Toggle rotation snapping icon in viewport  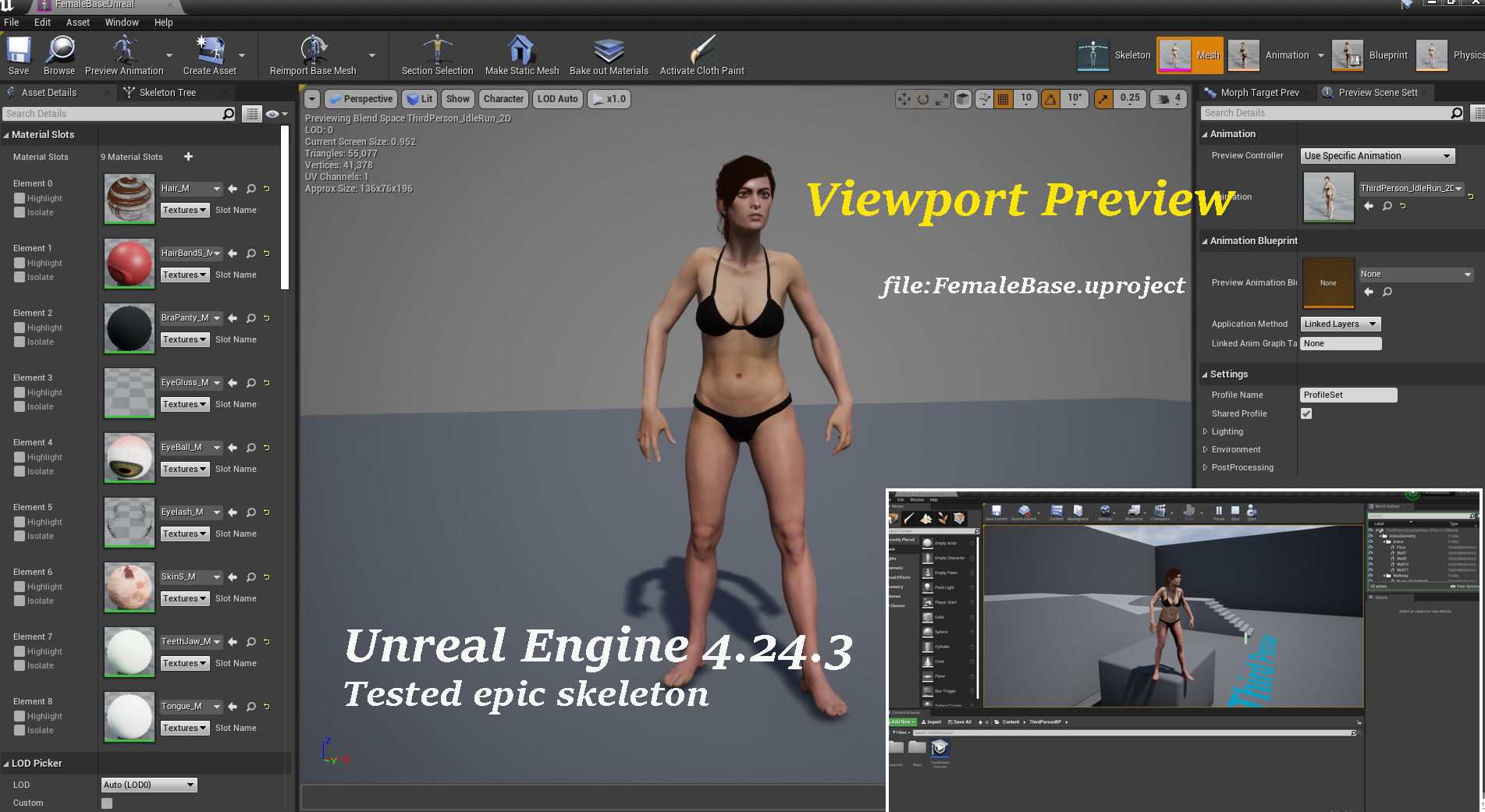pos(1051,99)
